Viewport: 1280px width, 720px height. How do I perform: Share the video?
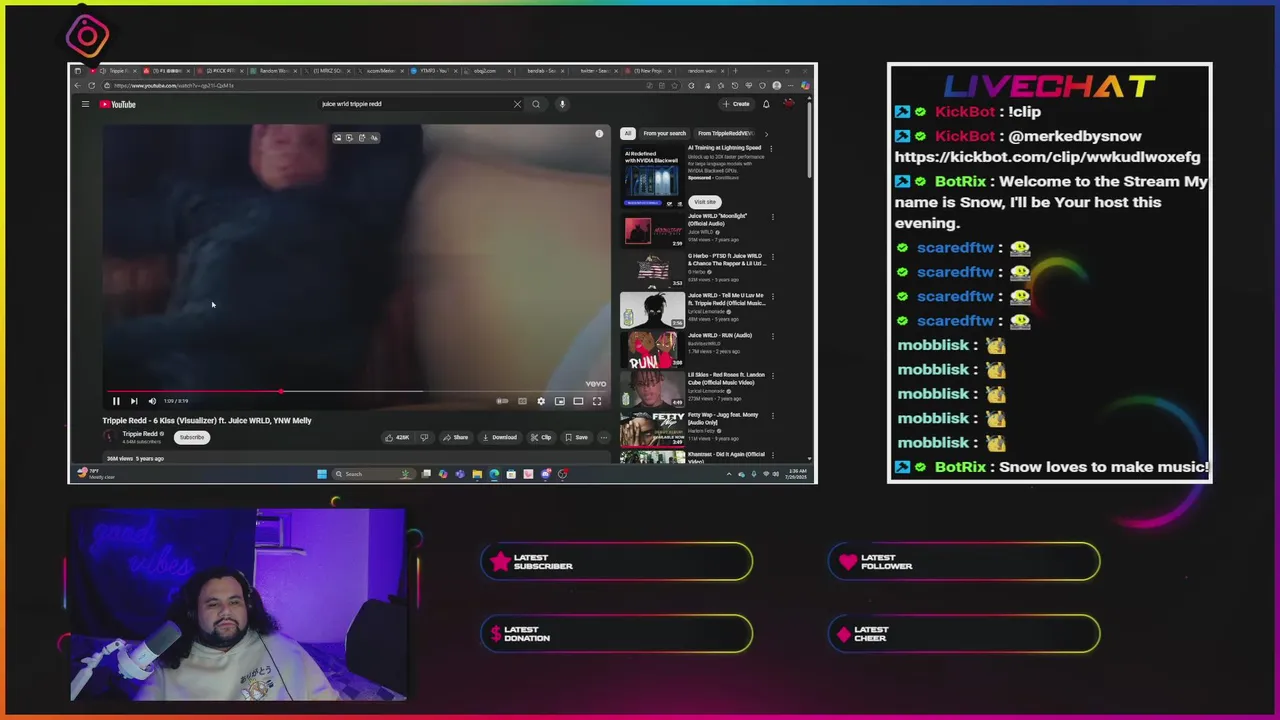tap(456, 437)
